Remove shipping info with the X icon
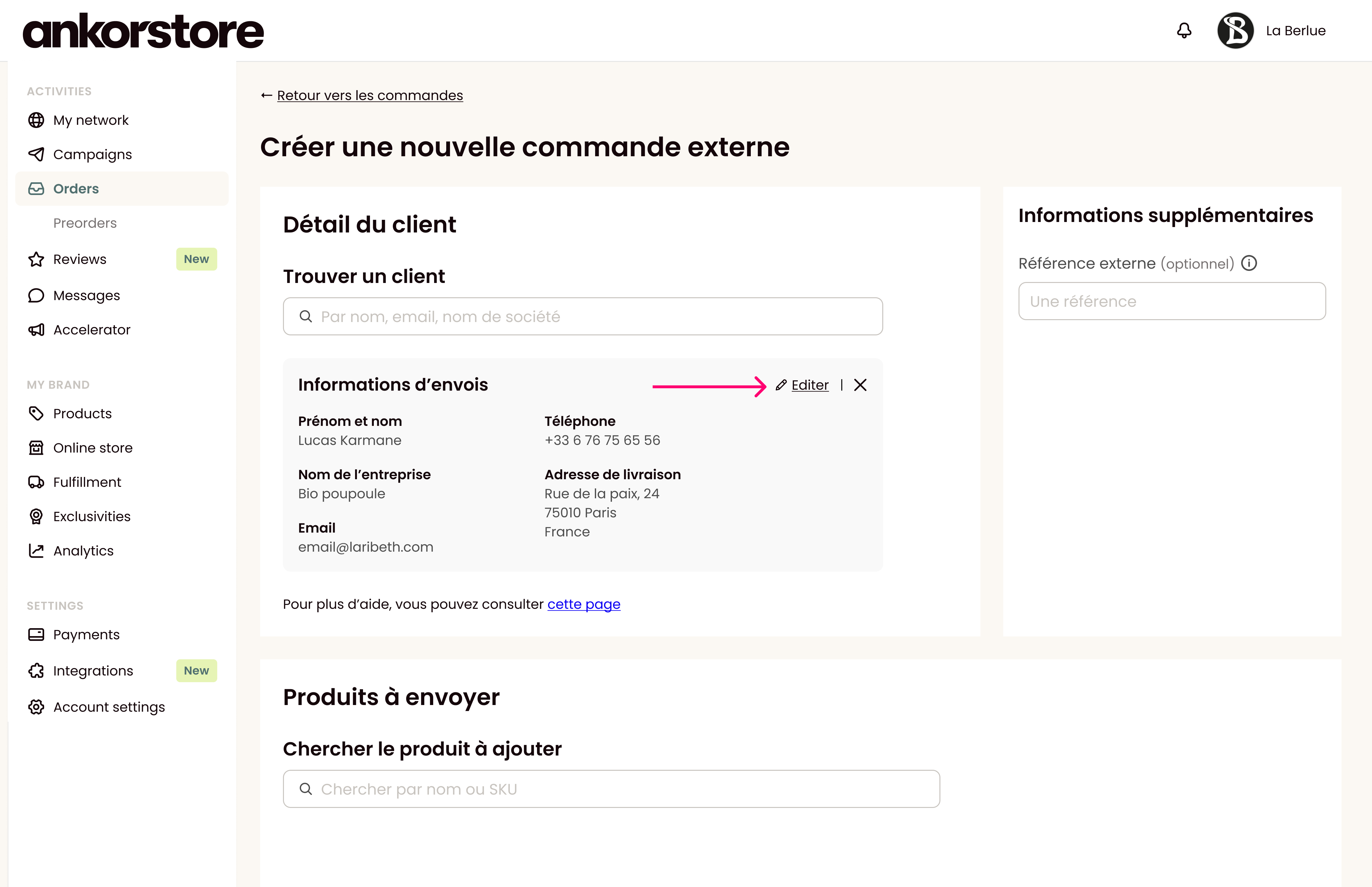1372x887 pixels. pos(860,385)
